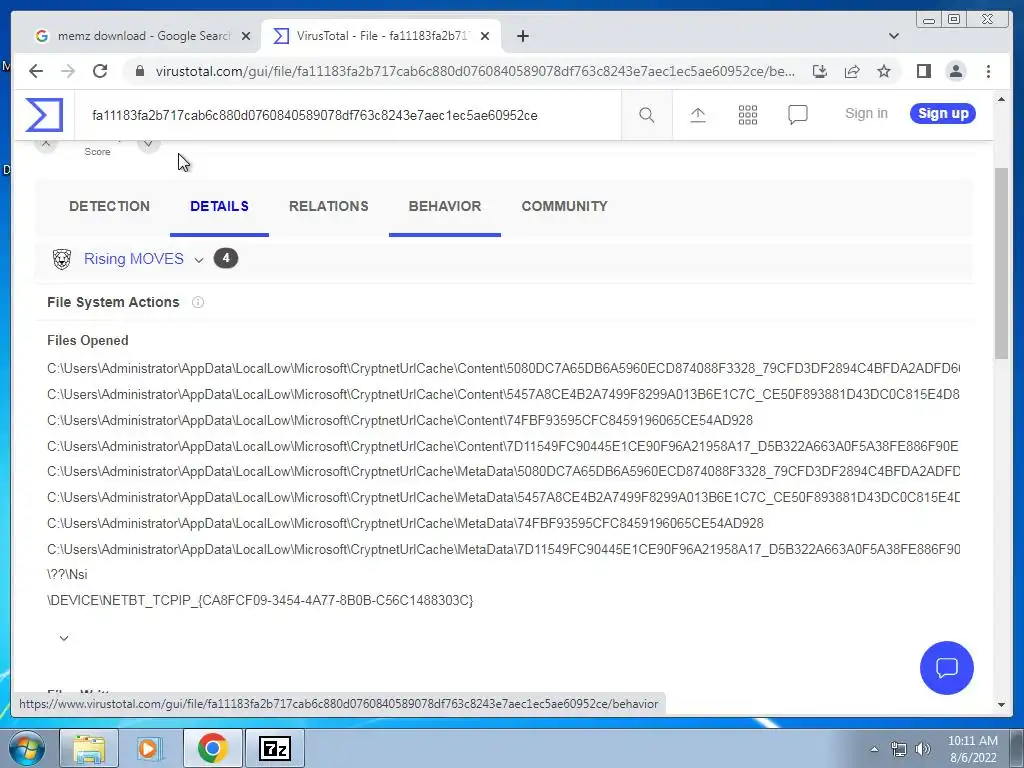
Task: Share this page icon
Action: coord(852,71)
